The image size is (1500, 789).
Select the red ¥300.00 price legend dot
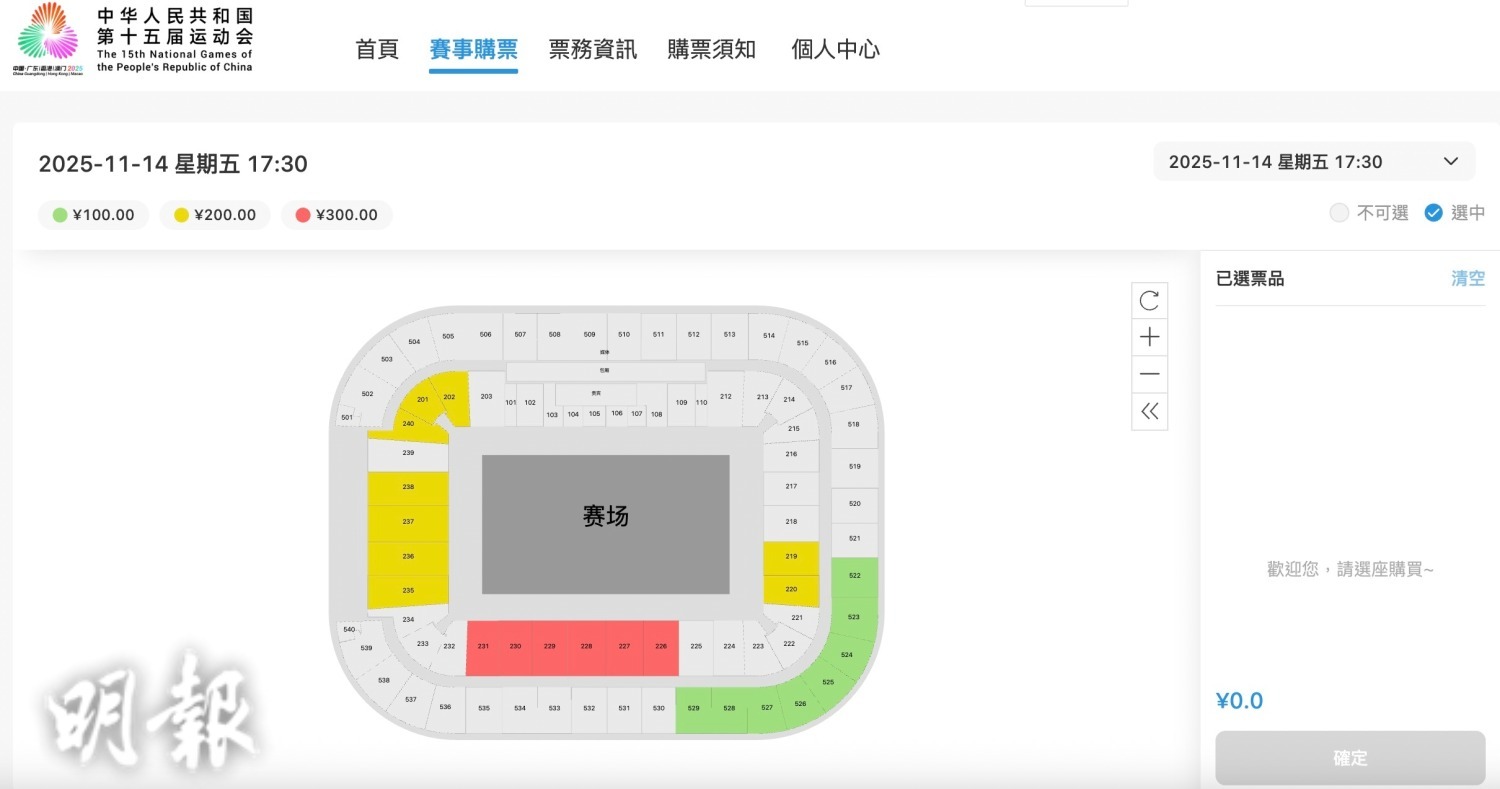click(303, 214)
